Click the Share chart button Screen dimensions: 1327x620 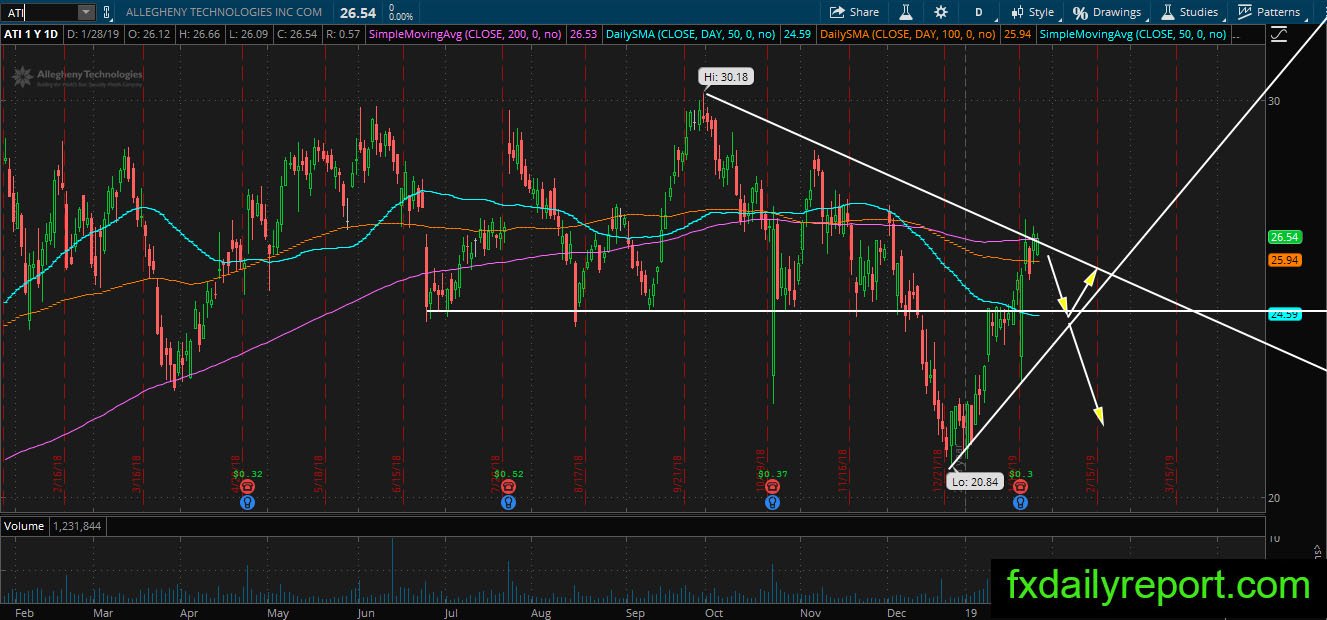click(x=854, y=12)
